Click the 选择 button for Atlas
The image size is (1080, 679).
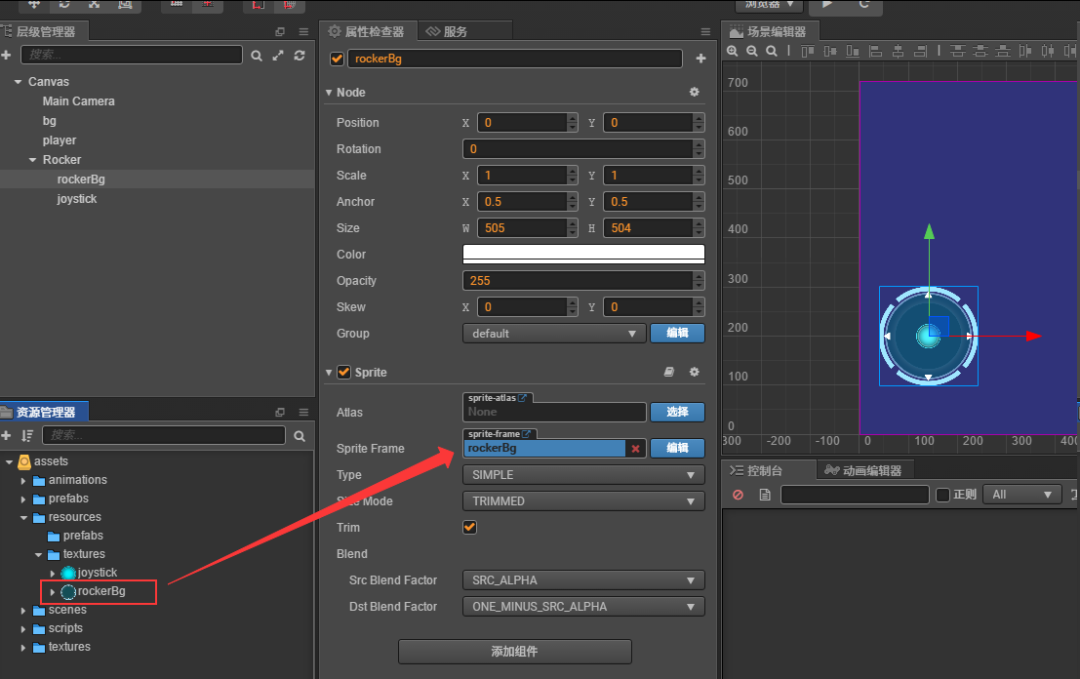678,412
